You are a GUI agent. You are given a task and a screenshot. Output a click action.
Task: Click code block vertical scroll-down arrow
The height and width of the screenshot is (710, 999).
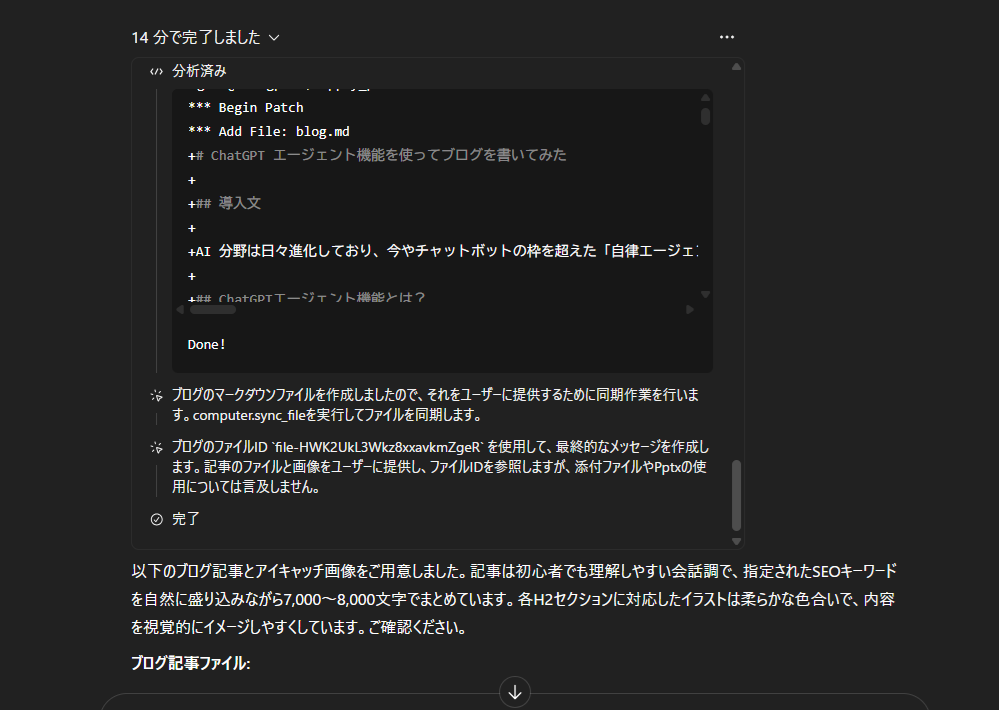(705, 294)
